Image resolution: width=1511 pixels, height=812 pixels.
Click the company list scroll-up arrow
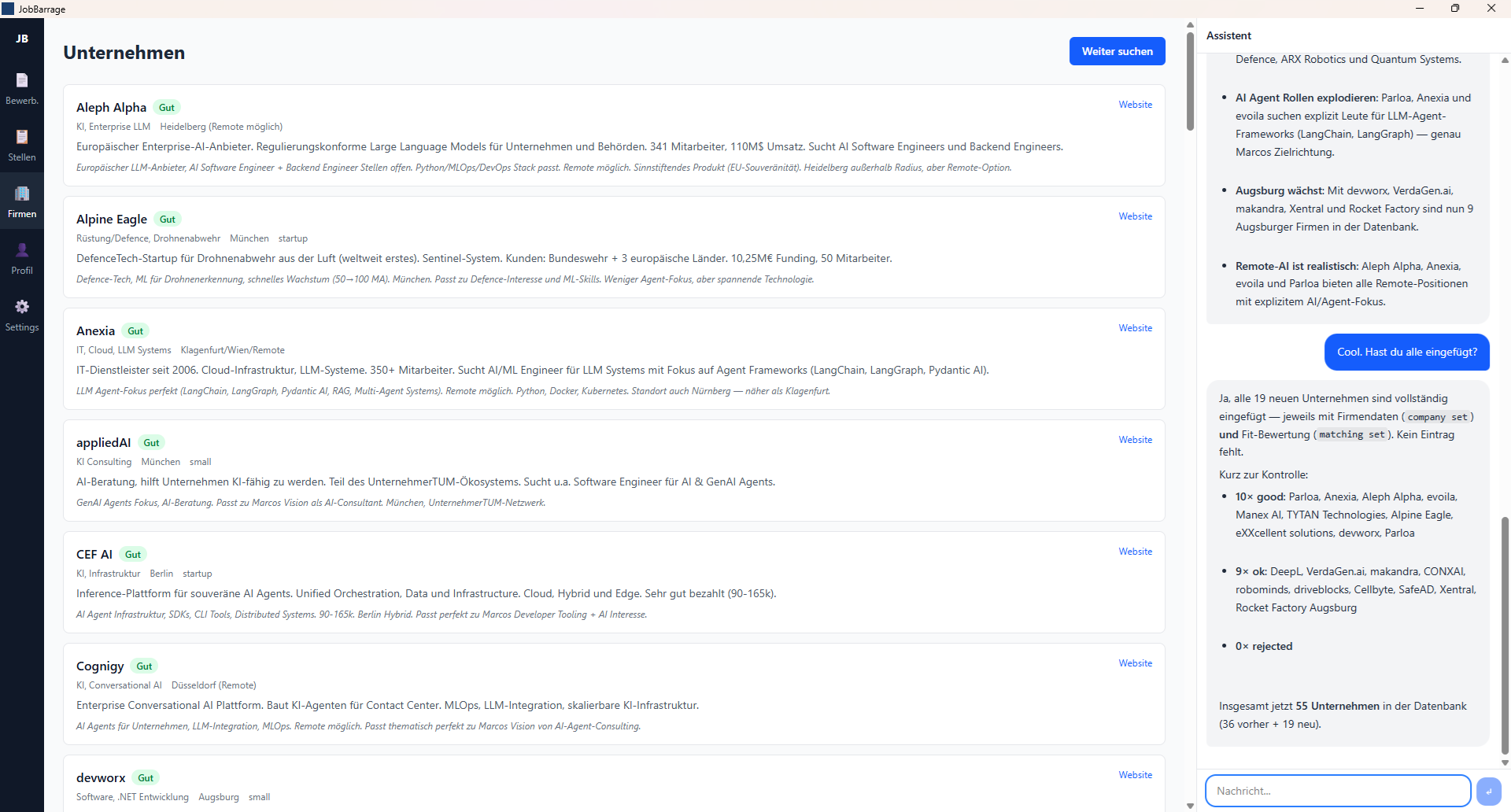(1190, 25)
